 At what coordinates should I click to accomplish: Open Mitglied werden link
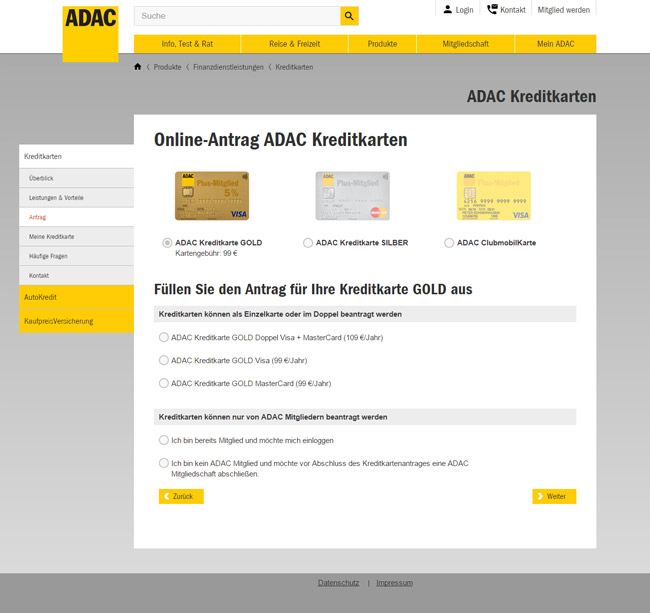point(563,10)
